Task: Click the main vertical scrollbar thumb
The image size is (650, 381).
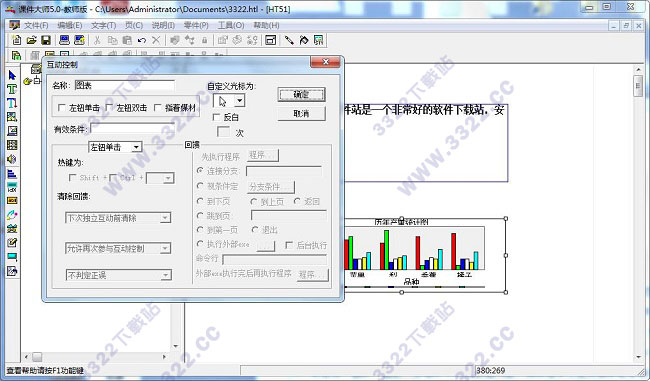Action: [x=638, y=86]
